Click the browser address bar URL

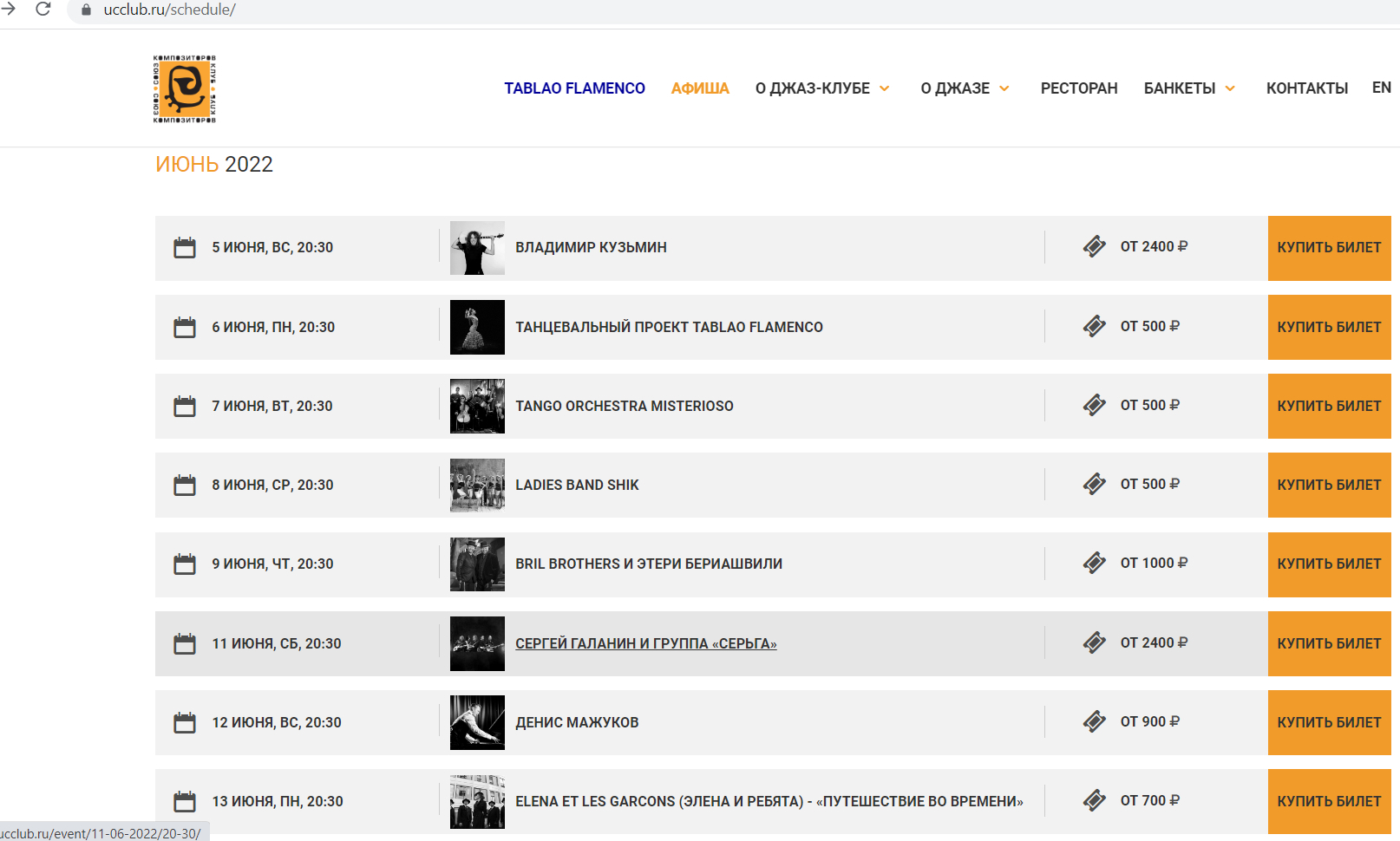pos(169,10)
